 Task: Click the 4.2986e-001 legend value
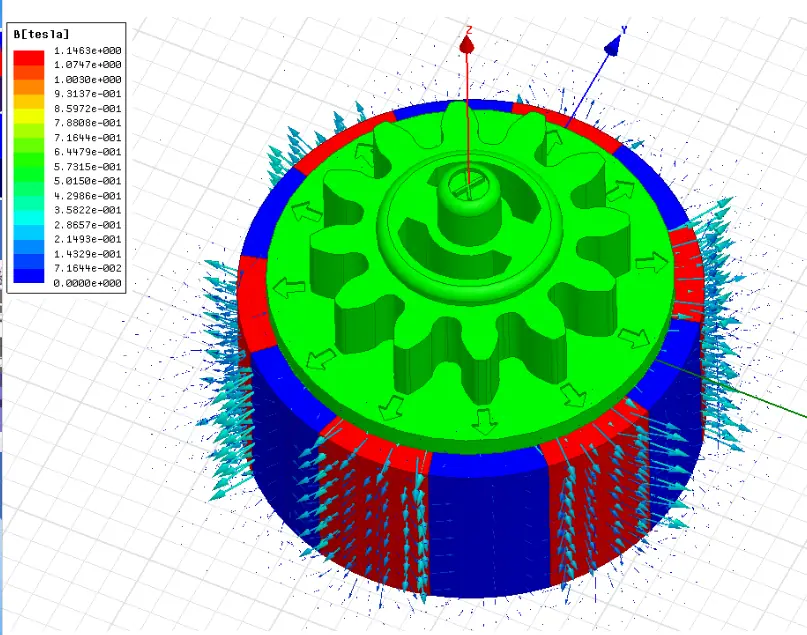click(x=87, y=196)
